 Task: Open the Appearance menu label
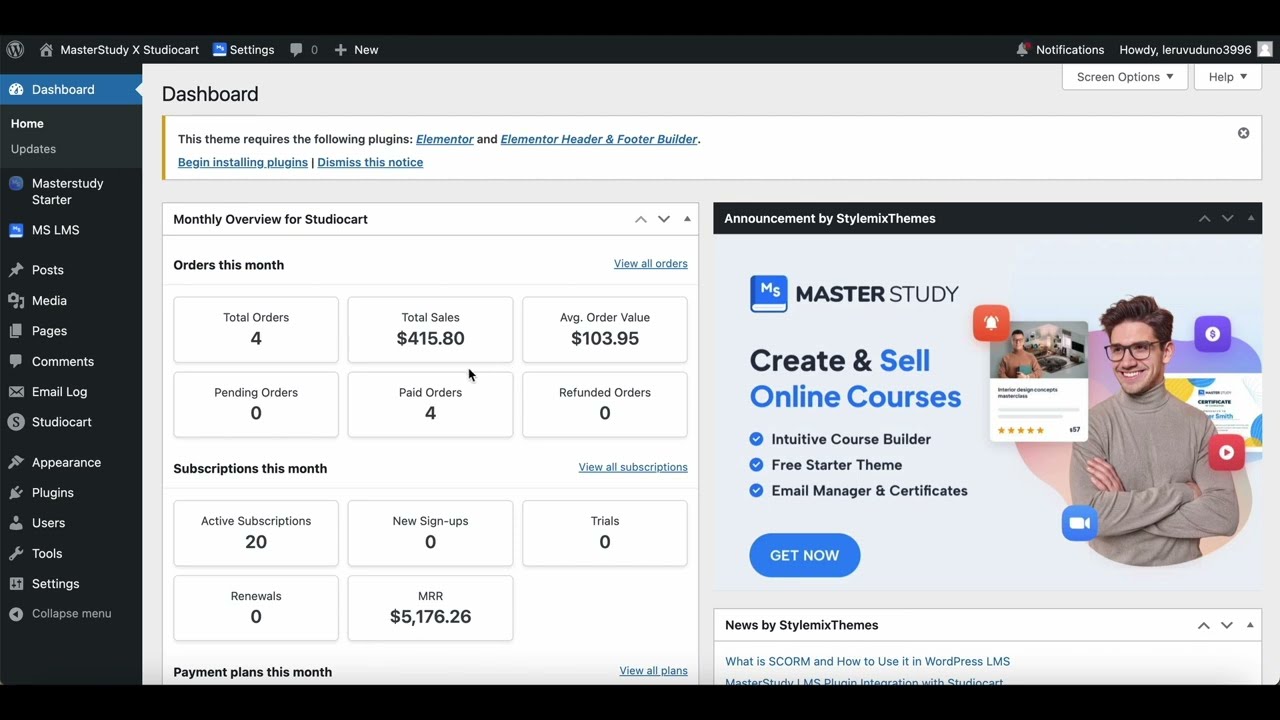click(66, 462)
